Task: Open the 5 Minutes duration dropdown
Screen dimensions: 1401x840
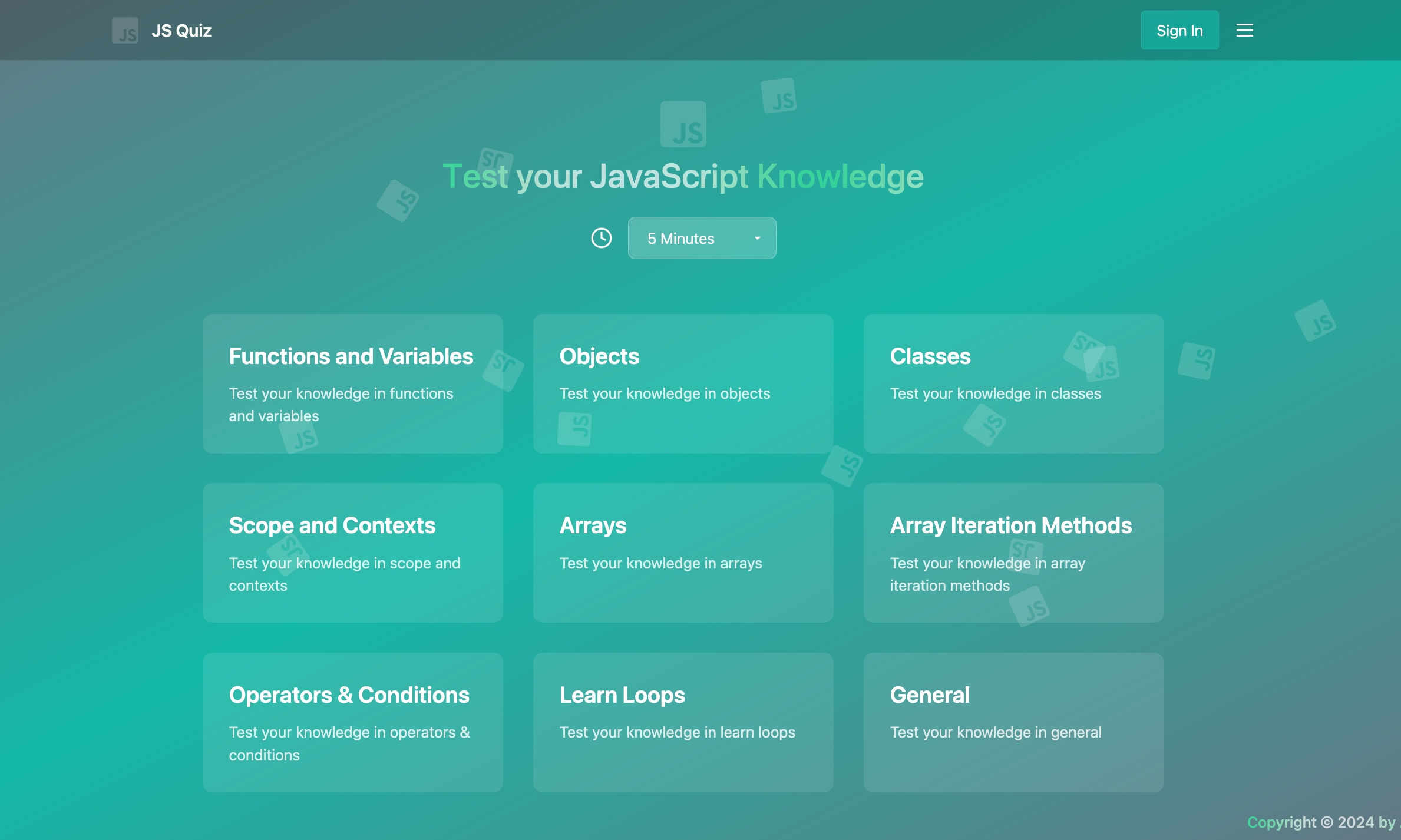Action: point(702,238)
